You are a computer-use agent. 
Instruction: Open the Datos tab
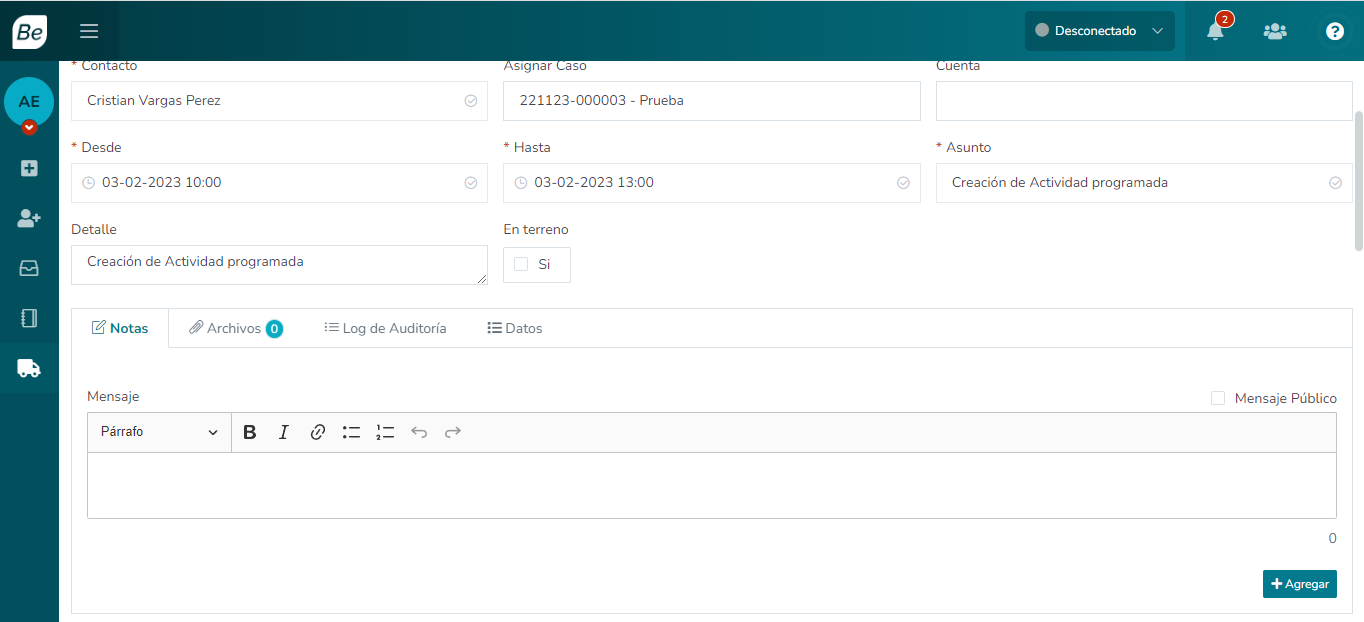click(x=515, y=328)
